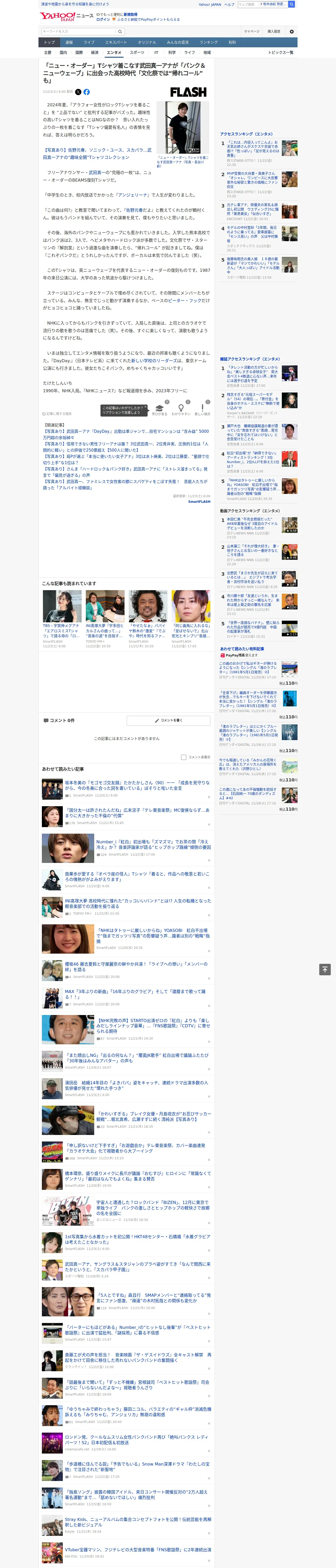Click the 購入履歴 button
Screen dimensions: 336x1568
click(x=274, y=32)
